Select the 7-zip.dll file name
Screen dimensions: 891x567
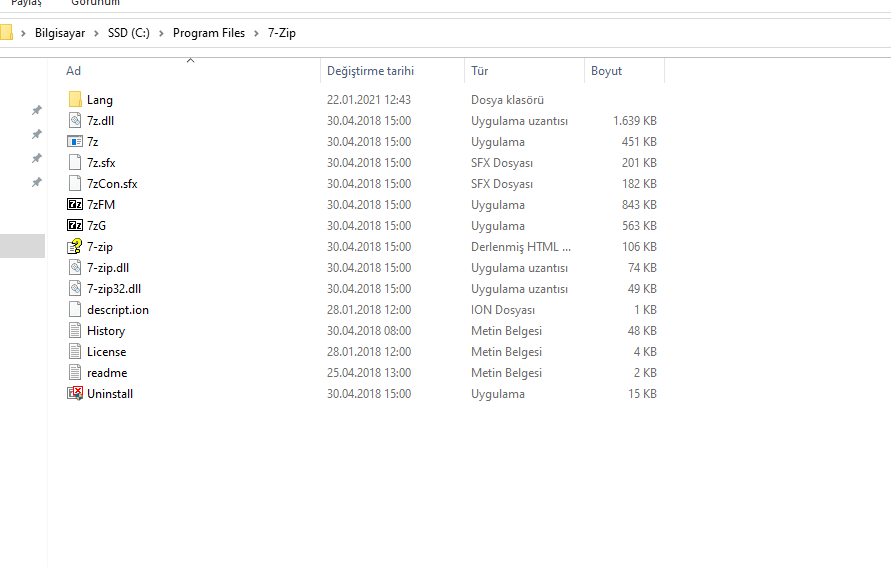click(108, 268)
